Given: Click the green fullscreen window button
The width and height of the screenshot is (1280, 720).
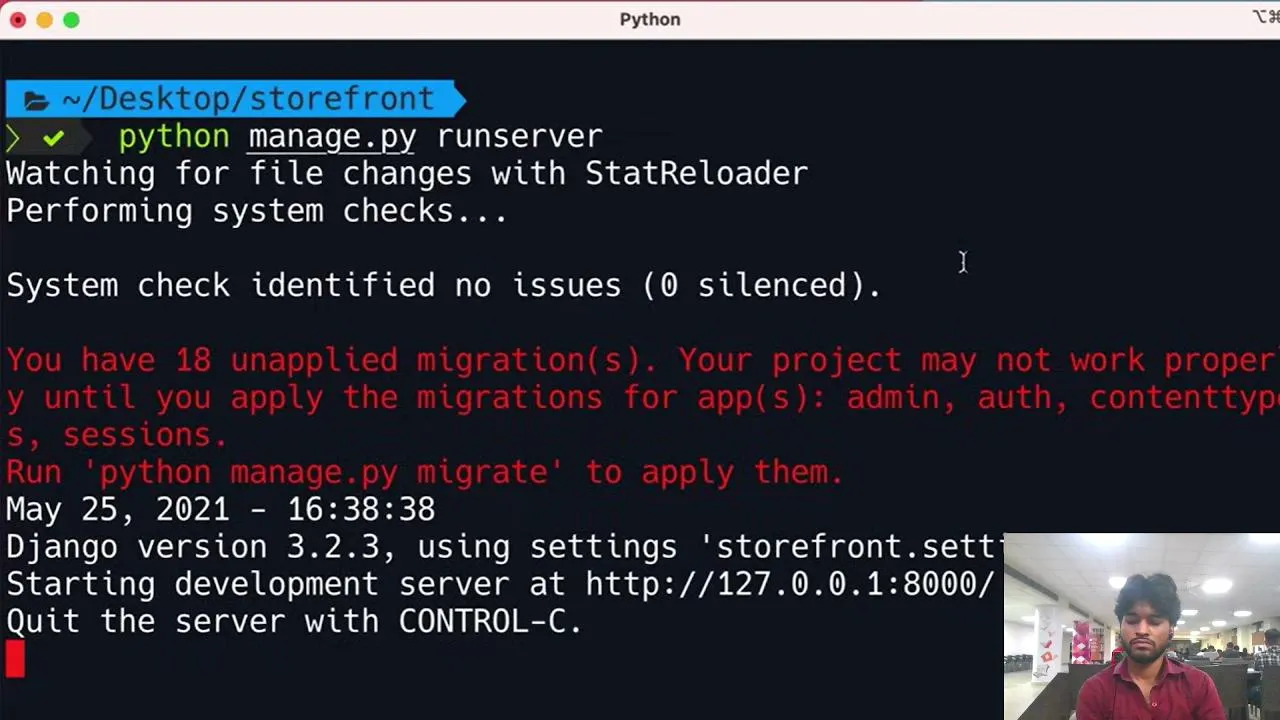Looking at the screenshot, I should coord(71,20).
